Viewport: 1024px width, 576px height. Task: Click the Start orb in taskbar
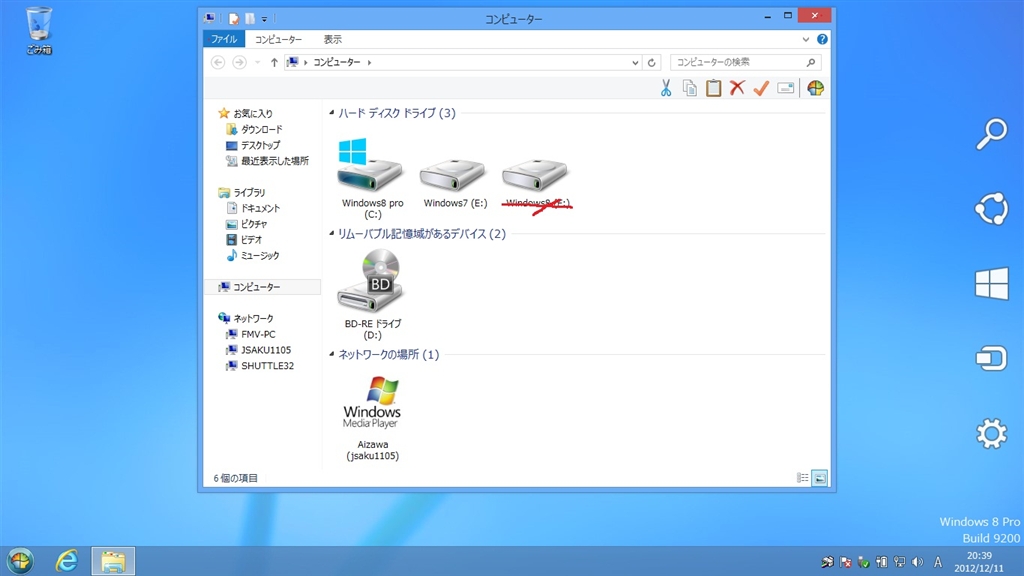[20, 561]
